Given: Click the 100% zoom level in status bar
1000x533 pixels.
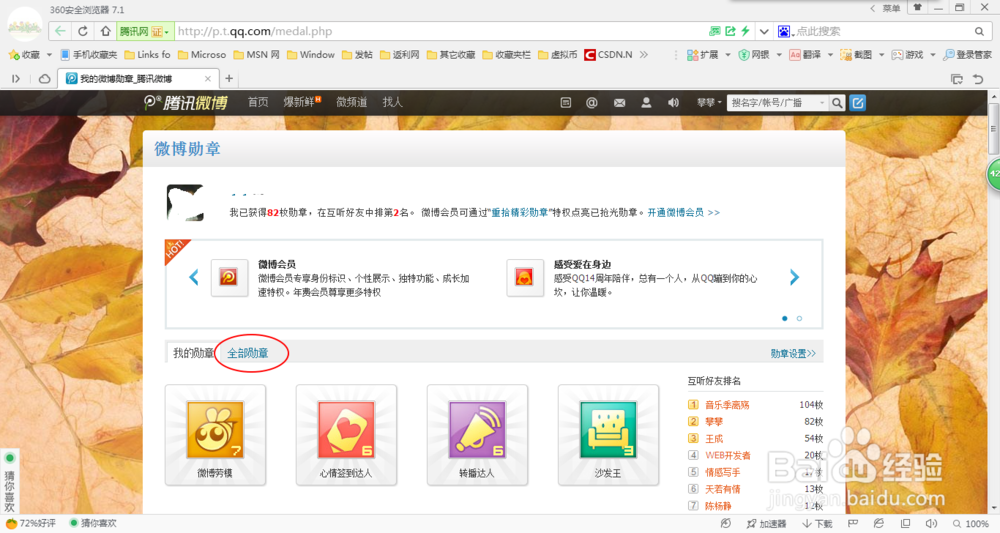Looking at the screenshot, I should (x=971, y=523).
